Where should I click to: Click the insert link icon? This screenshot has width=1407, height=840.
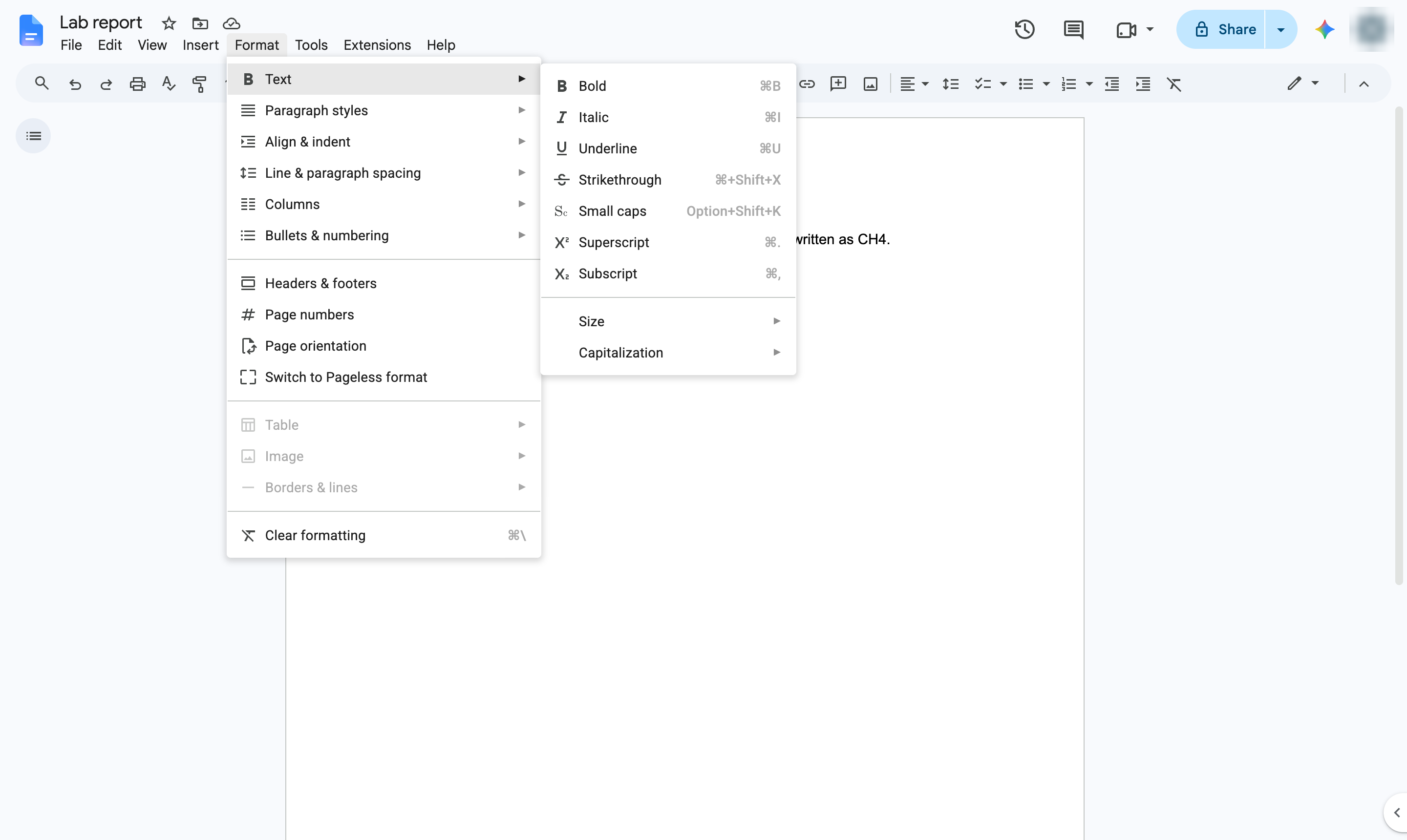807,84
